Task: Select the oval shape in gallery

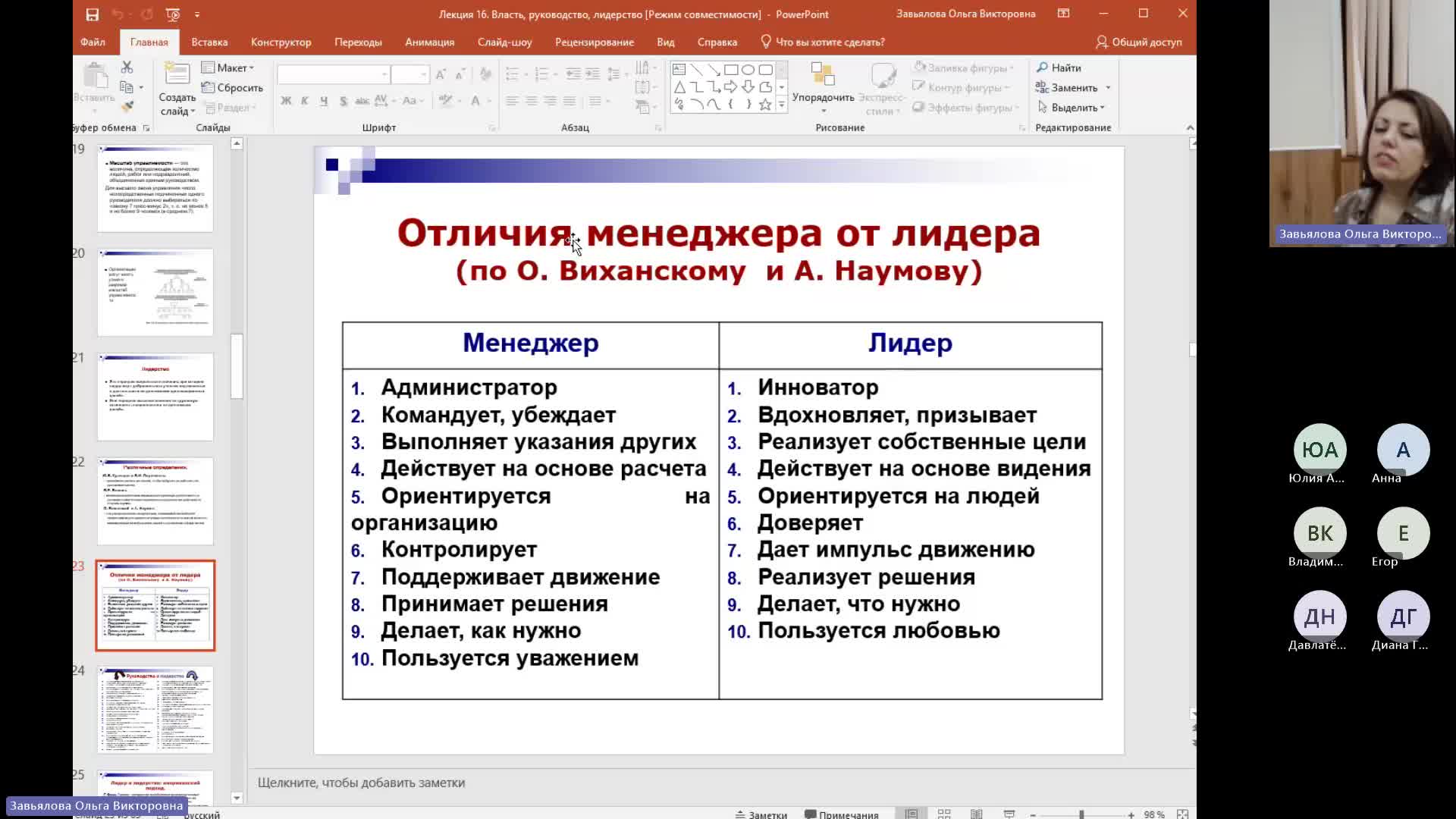Action: coord(748,69)
